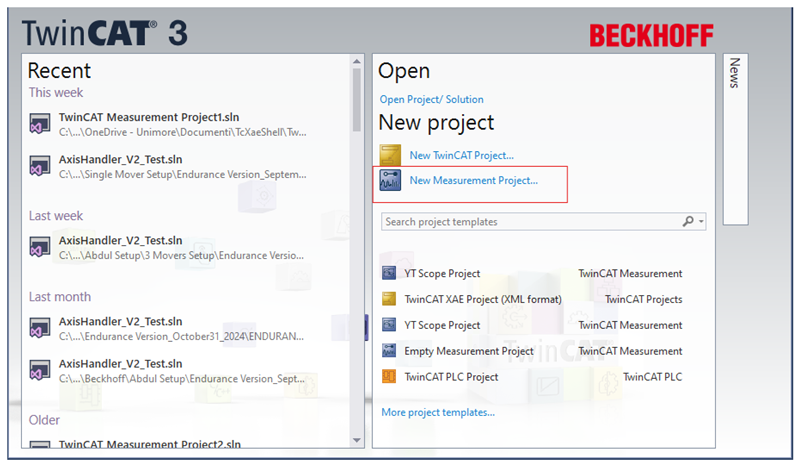Click TwinCAT Measurement label beside Empty Measurement Project
Image resolution: width=799 pixels, height=466 pixels.
[x=630, y=351]
